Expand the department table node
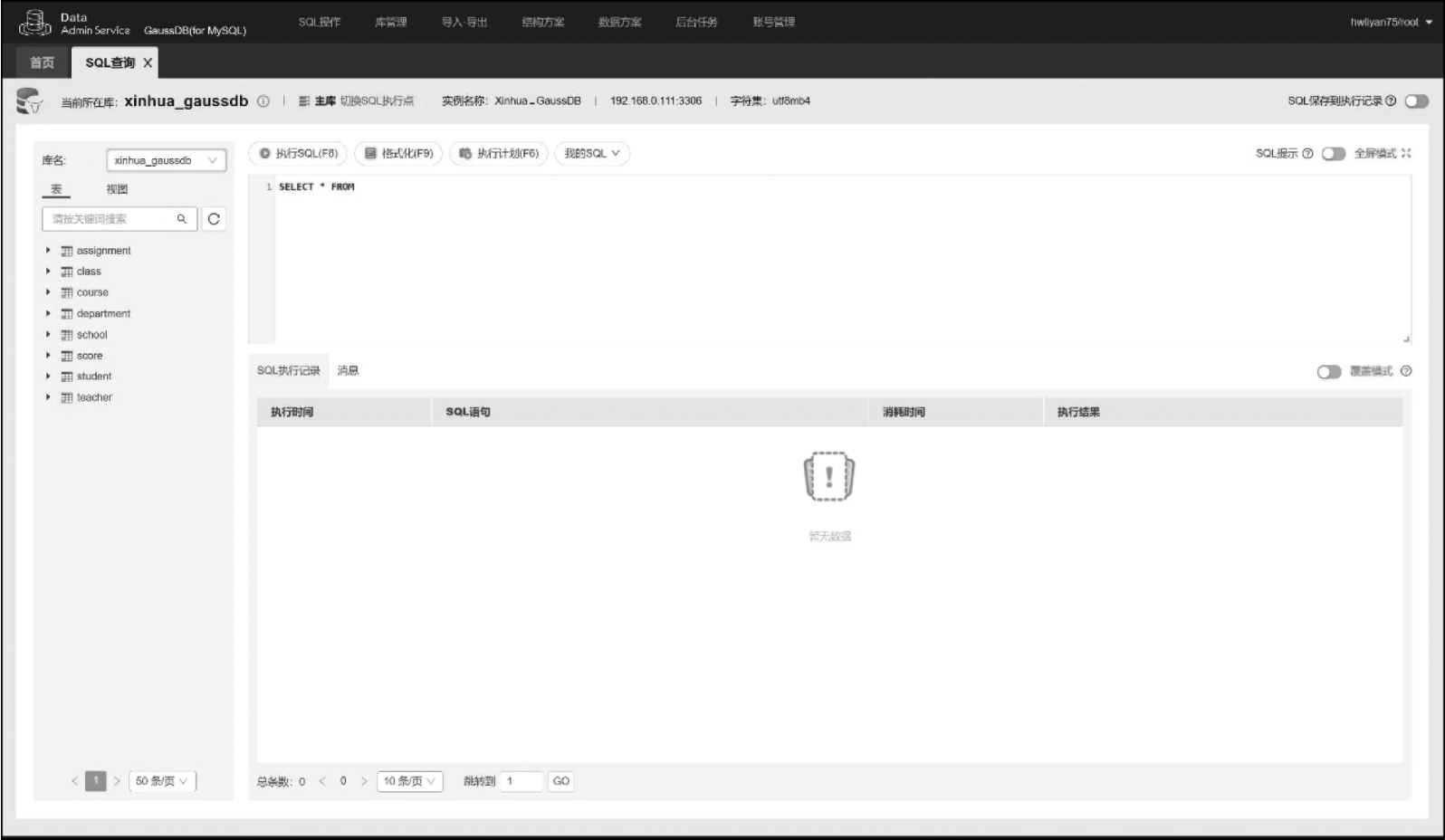1445x840 pixels. [x=48, y=313]
